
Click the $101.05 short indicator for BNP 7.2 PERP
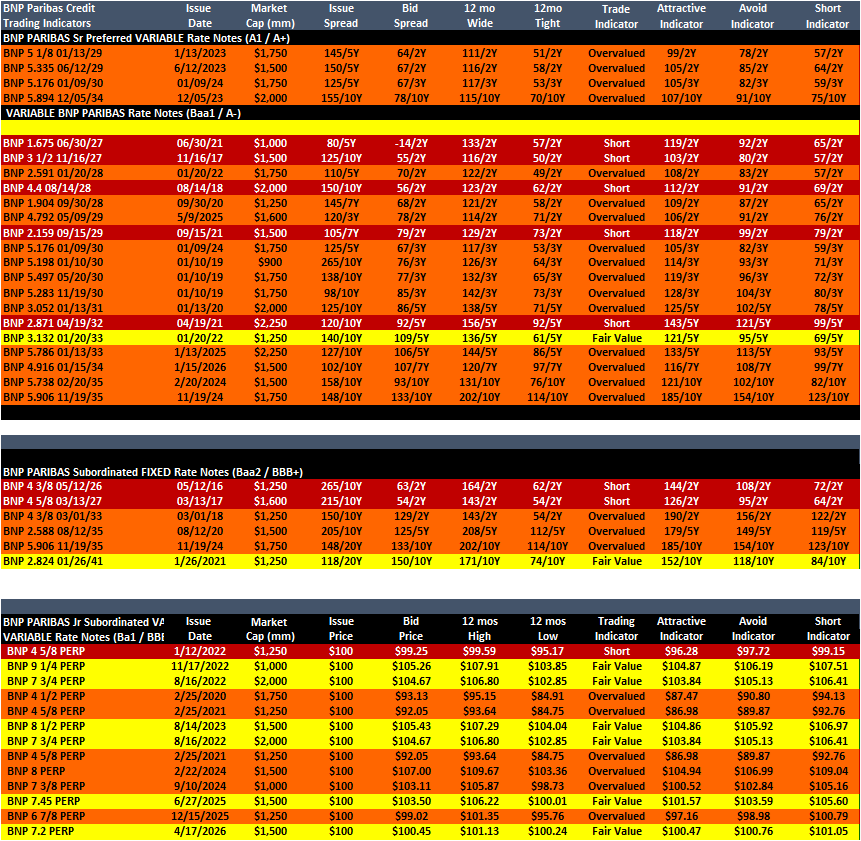[828, 832]
